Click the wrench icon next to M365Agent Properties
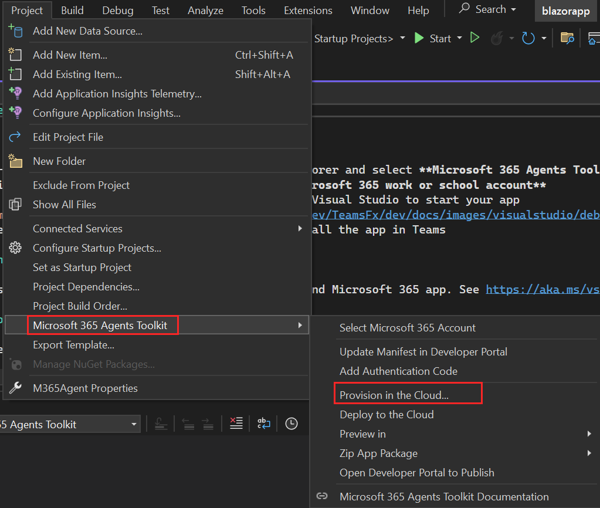This screenshot has width=600, height=508. pos(15,388)
